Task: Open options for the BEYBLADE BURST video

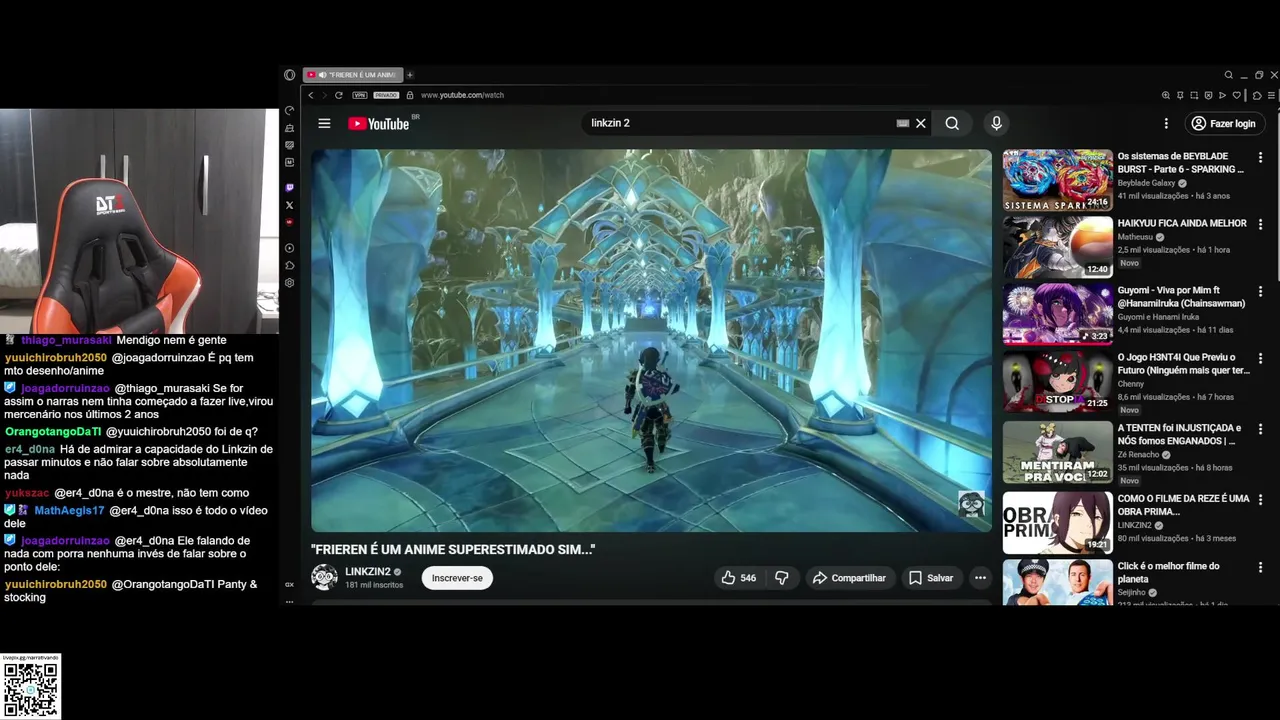Action: click(x=1260, y=158)
